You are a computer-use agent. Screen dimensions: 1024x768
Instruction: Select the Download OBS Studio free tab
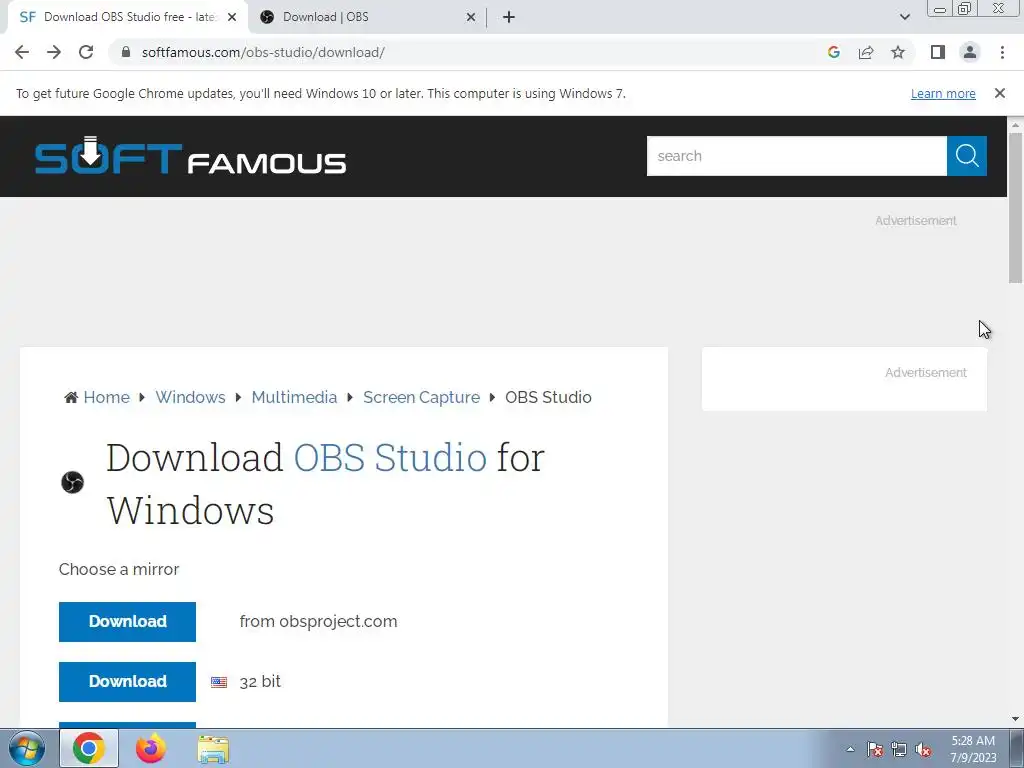click(129, 17)
